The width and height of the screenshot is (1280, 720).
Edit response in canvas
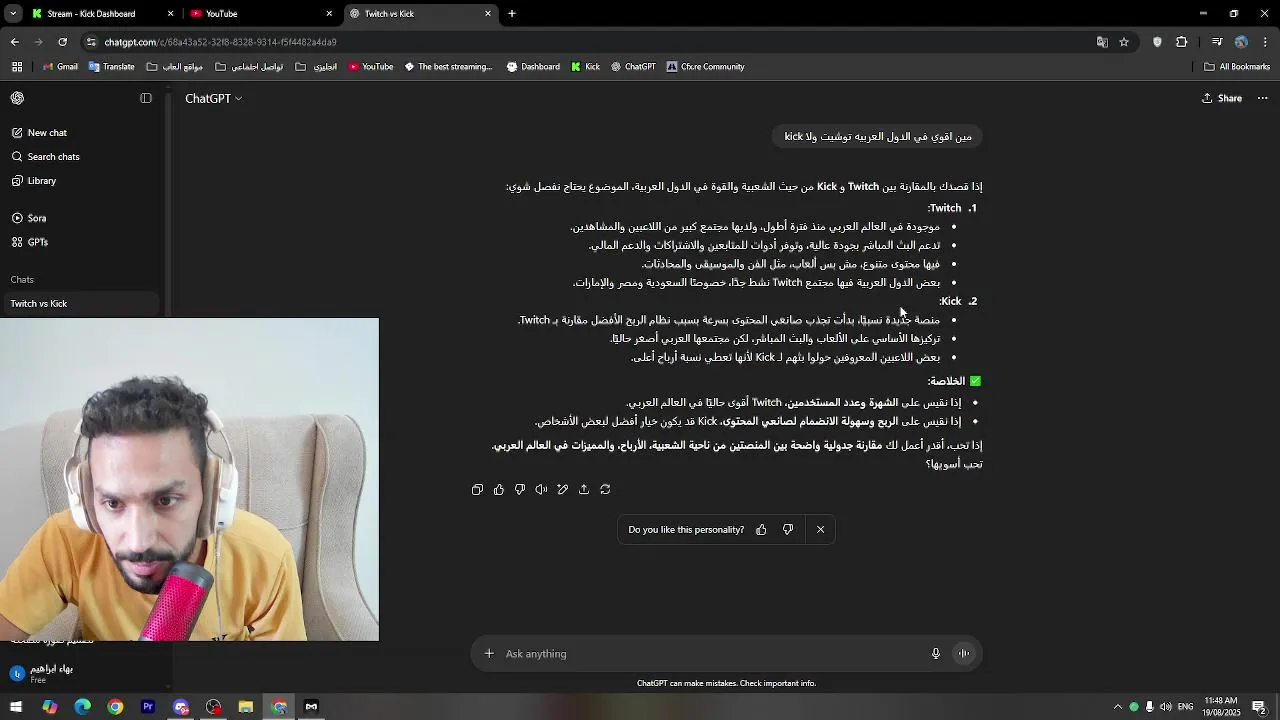[x=563, y=489]
